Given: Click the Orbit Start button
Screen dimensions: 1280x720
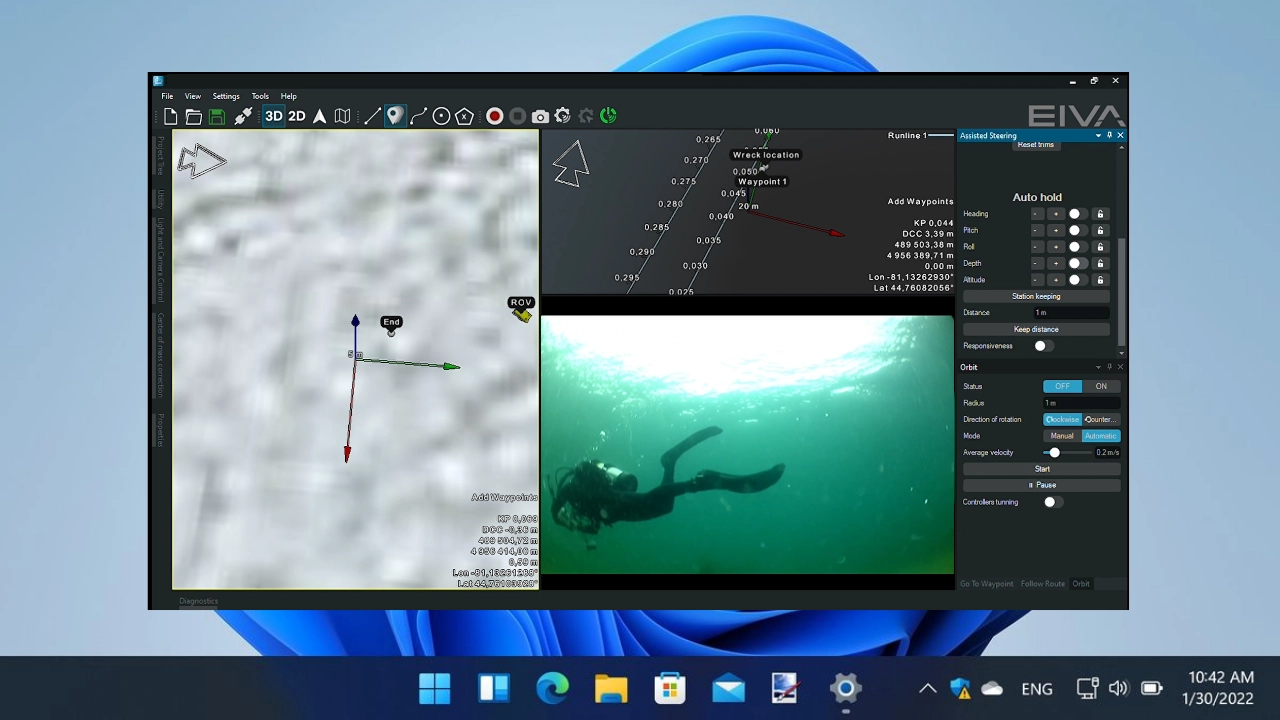Looking at the screenshot, I should [x=1042, y=469].
